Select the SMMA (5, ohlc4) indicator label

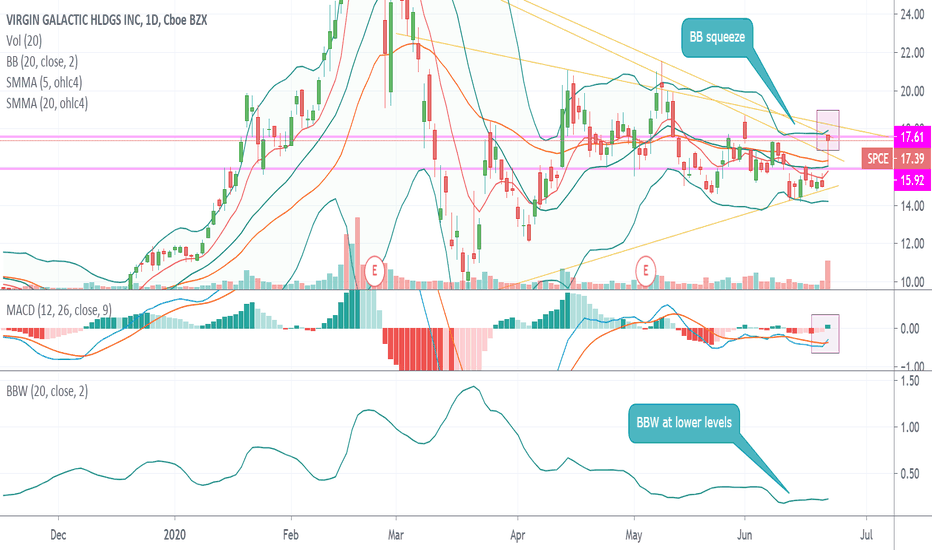point(44,83)
